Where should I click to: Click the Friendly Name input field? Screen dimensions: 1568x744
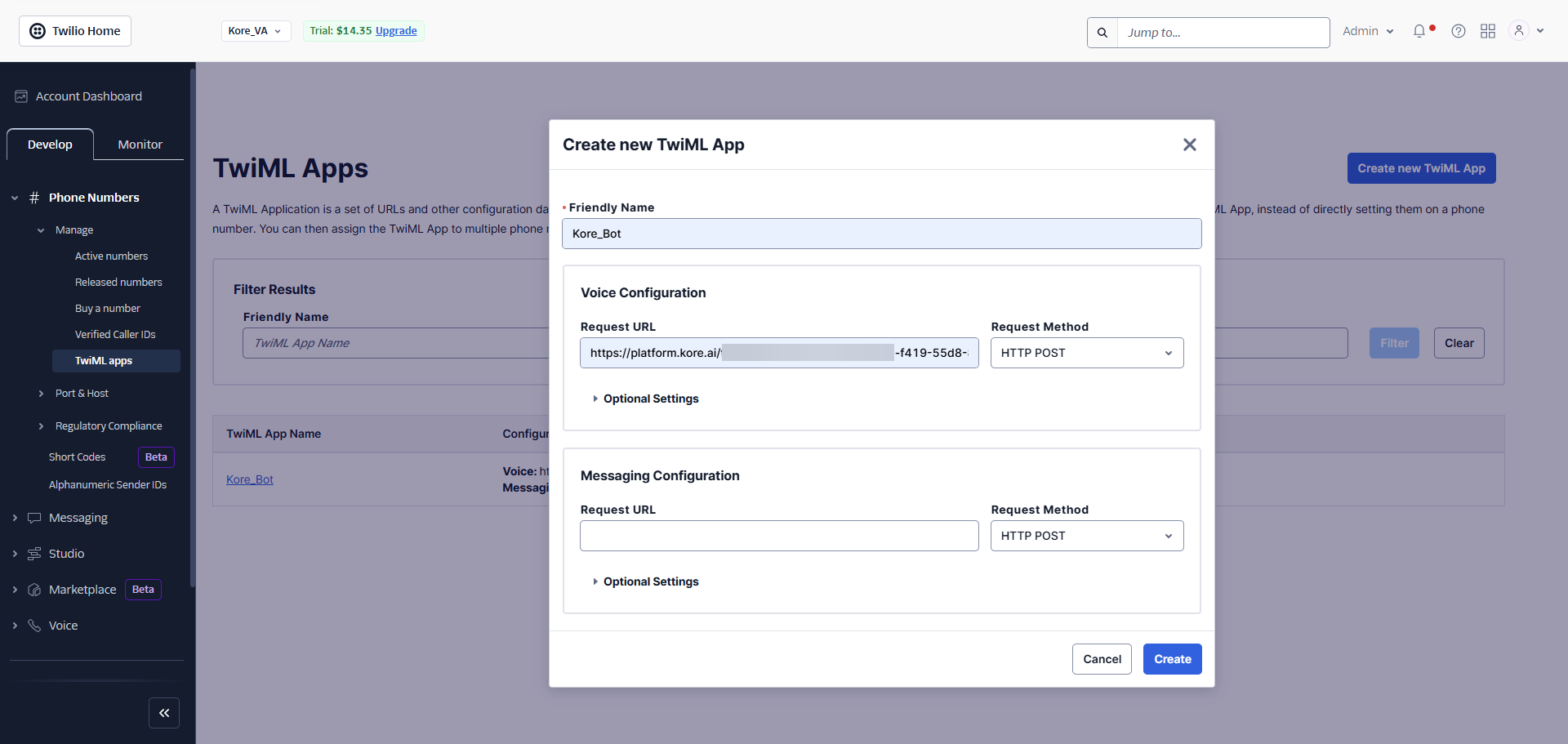[881, 234]
